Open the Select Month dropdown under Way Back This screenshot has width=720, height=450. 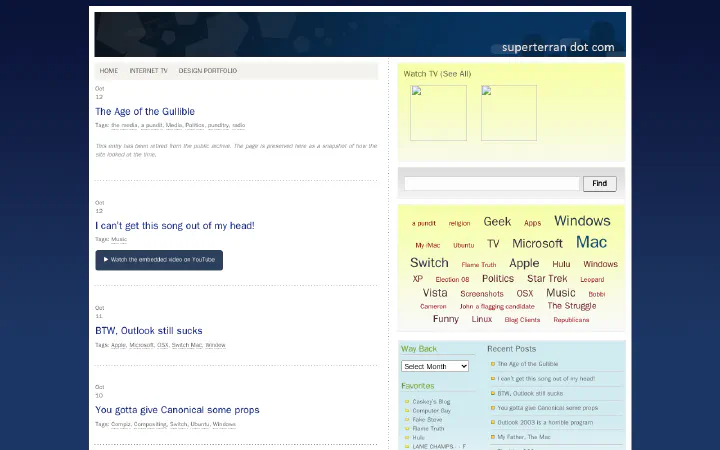click(x=435, y=366)
